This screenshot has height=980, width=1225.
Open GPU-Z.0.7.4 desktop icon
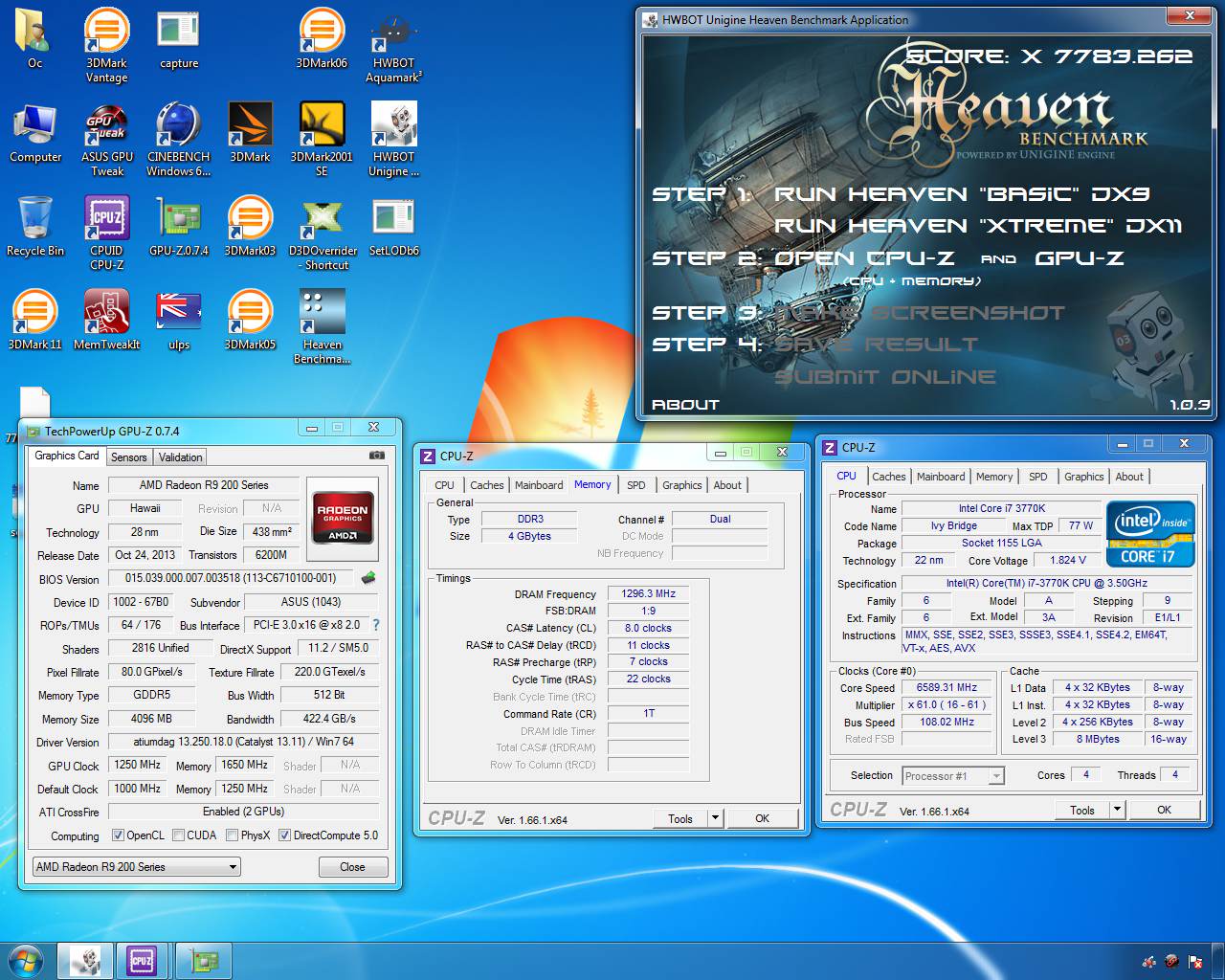coord(179,226)
